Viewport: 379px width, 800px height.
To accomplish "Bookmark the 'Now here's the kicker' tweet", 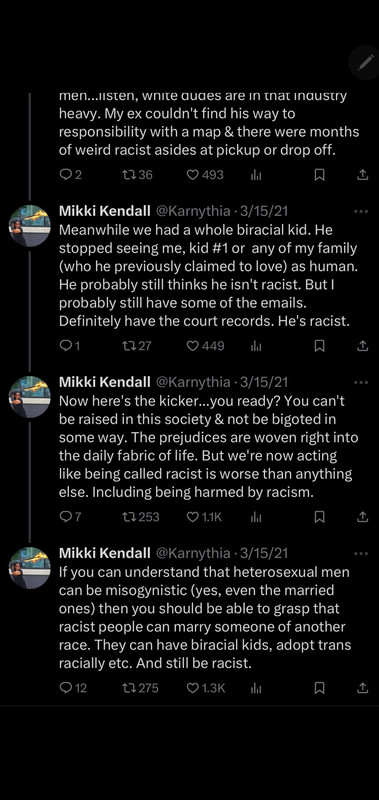I will click(319, 517).
